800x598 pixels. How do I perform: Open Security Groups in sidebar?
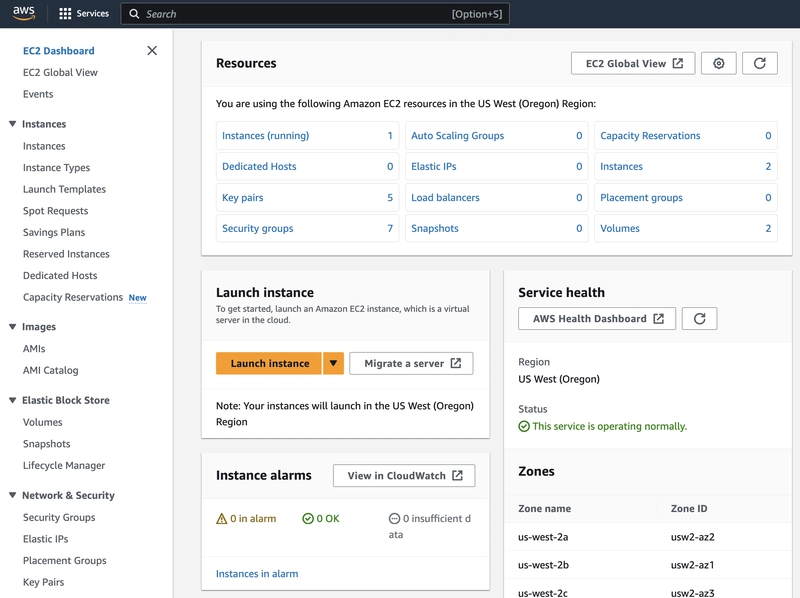point(59,517)
